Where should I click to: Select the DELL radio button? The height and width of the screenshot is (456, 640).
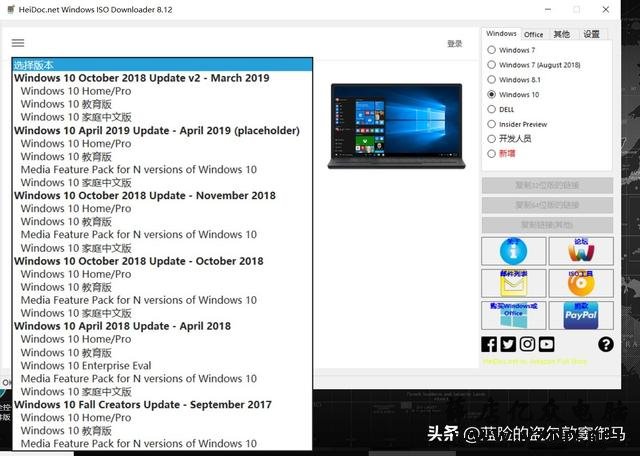coord(491,109)
